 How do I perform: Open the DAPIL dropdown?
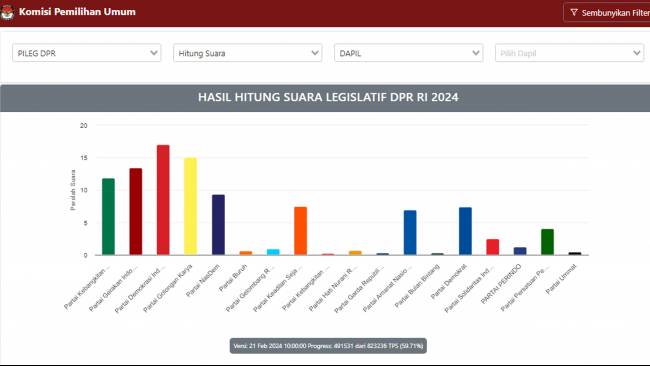tap(409, 53)
